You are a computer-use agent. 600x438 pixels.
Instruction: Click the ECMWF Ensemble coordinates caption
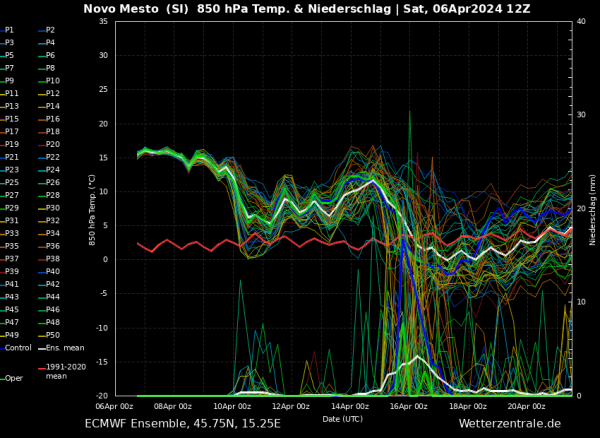(183, 425)
